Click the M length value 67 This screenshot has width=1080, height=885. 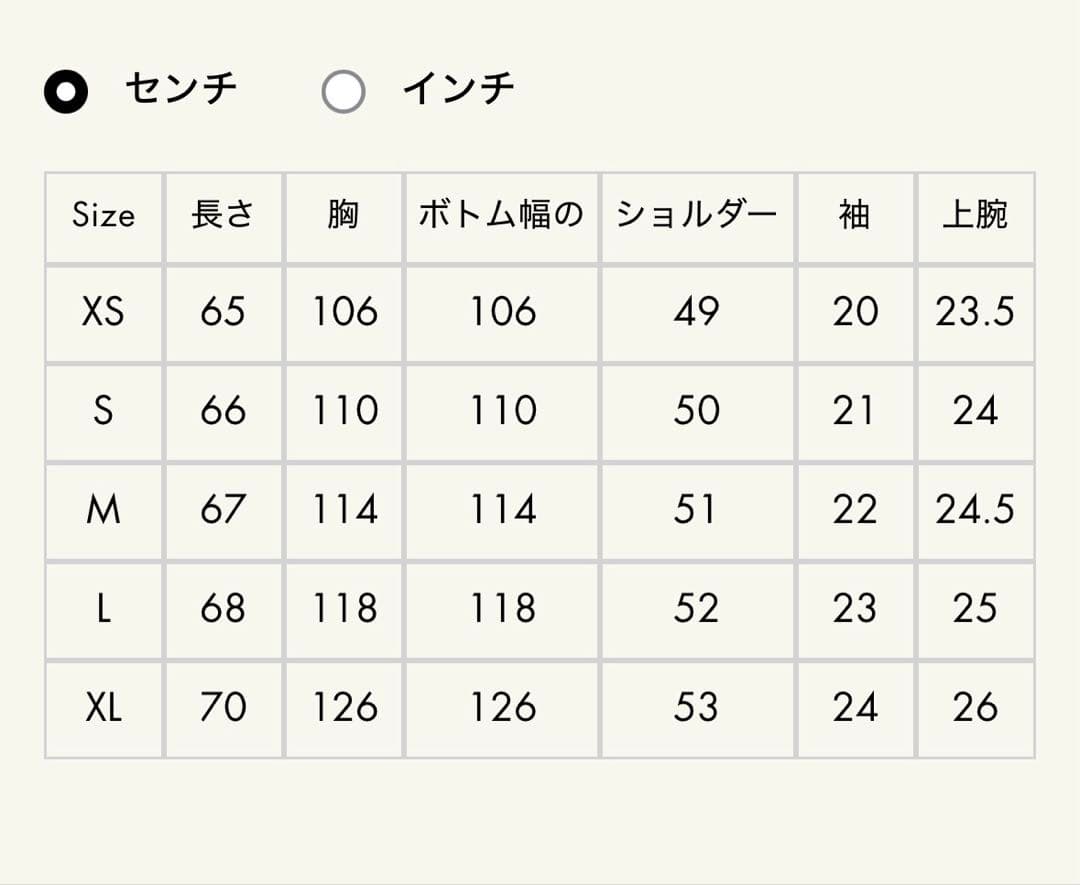click(223, 510)
